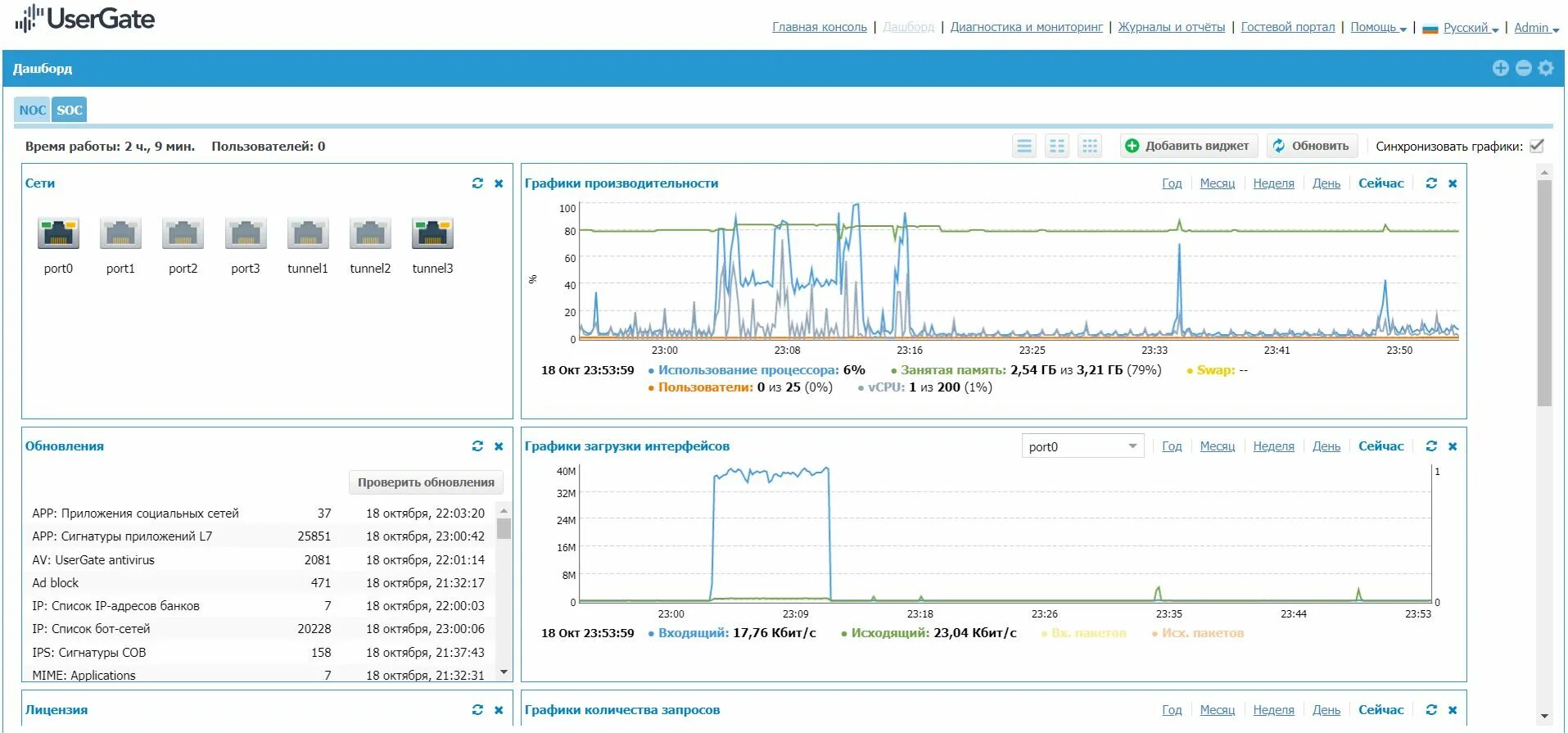Open the Помощь dropdown menu

click(1378, 27)
